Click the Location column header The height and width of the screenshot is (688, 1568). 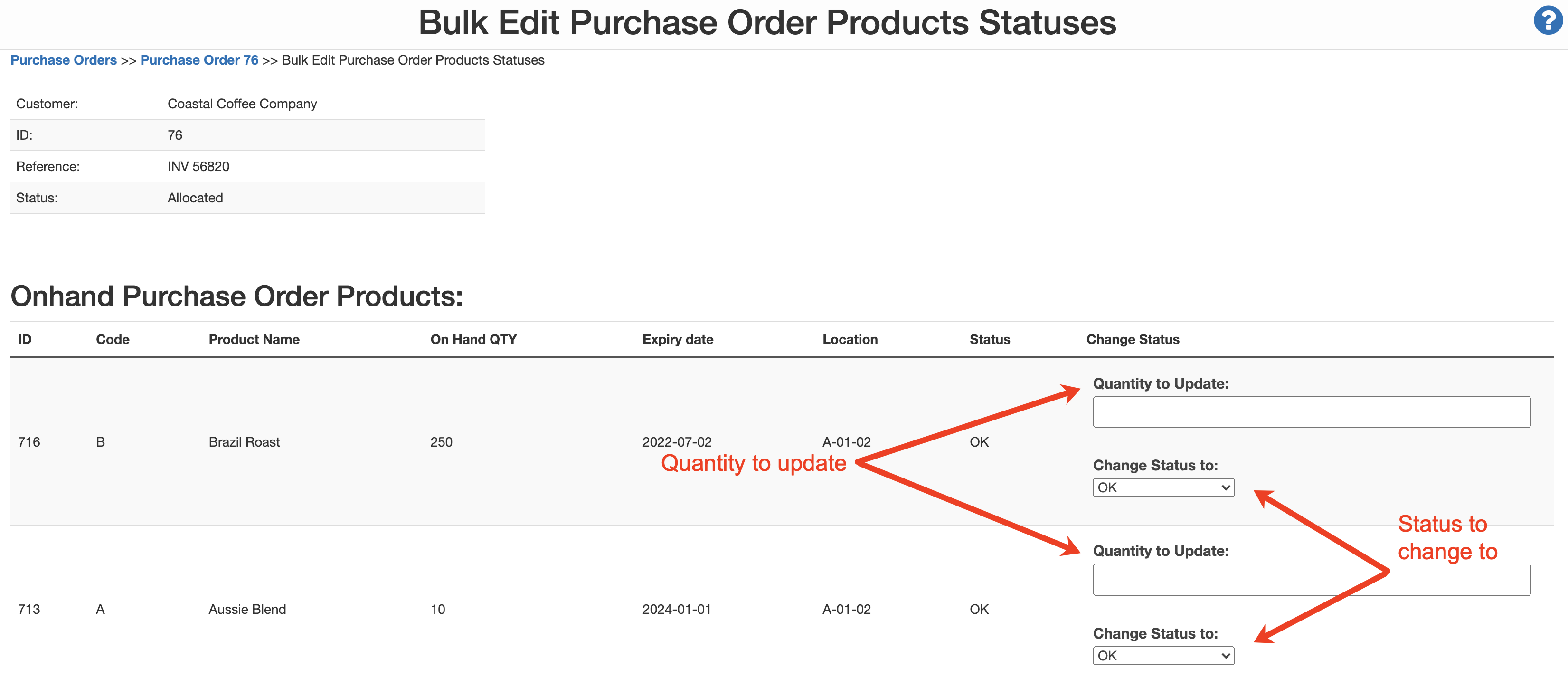[x=850, y=340]
